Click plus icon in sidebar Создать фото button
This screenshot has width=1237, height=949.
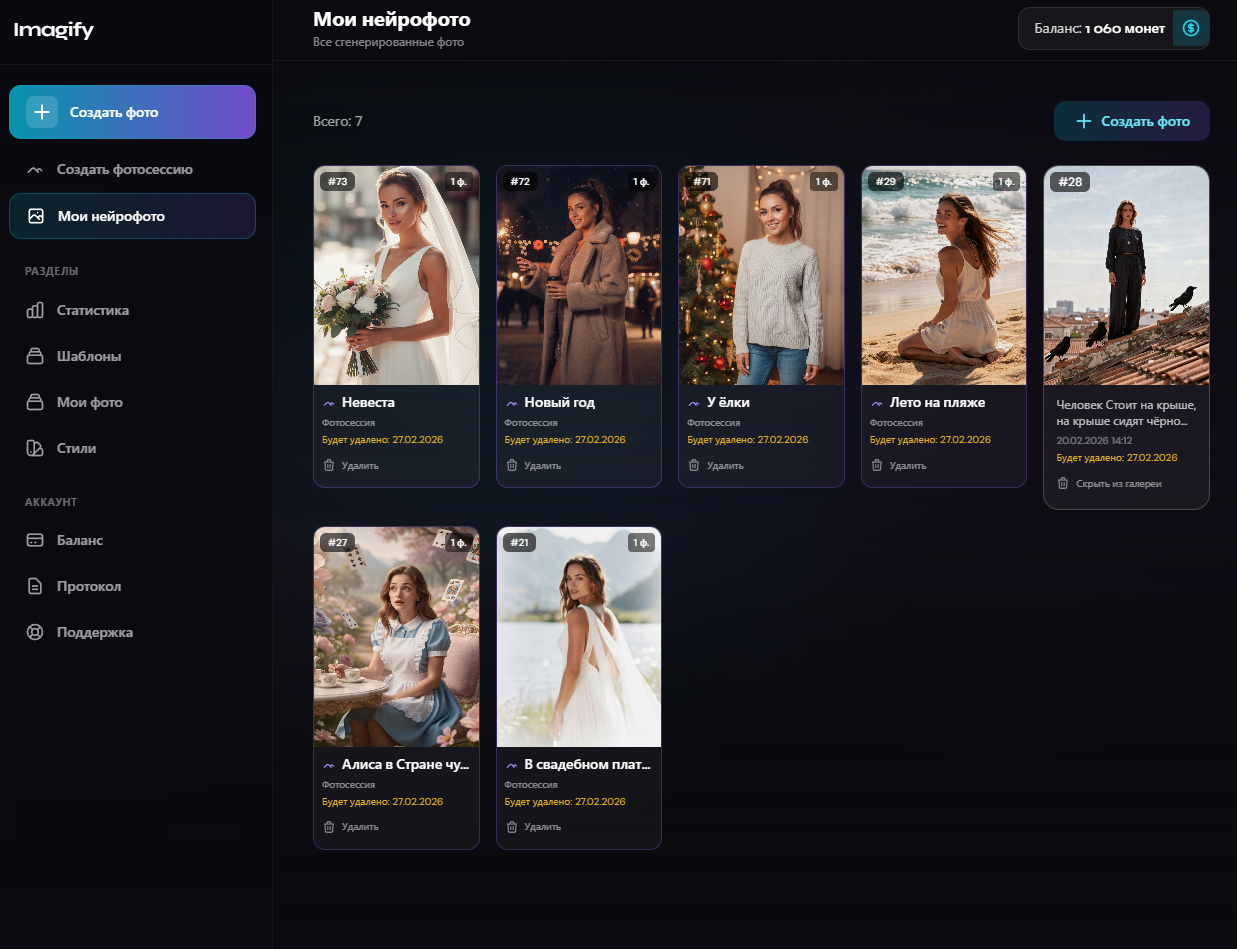click(x=42, y=112)
